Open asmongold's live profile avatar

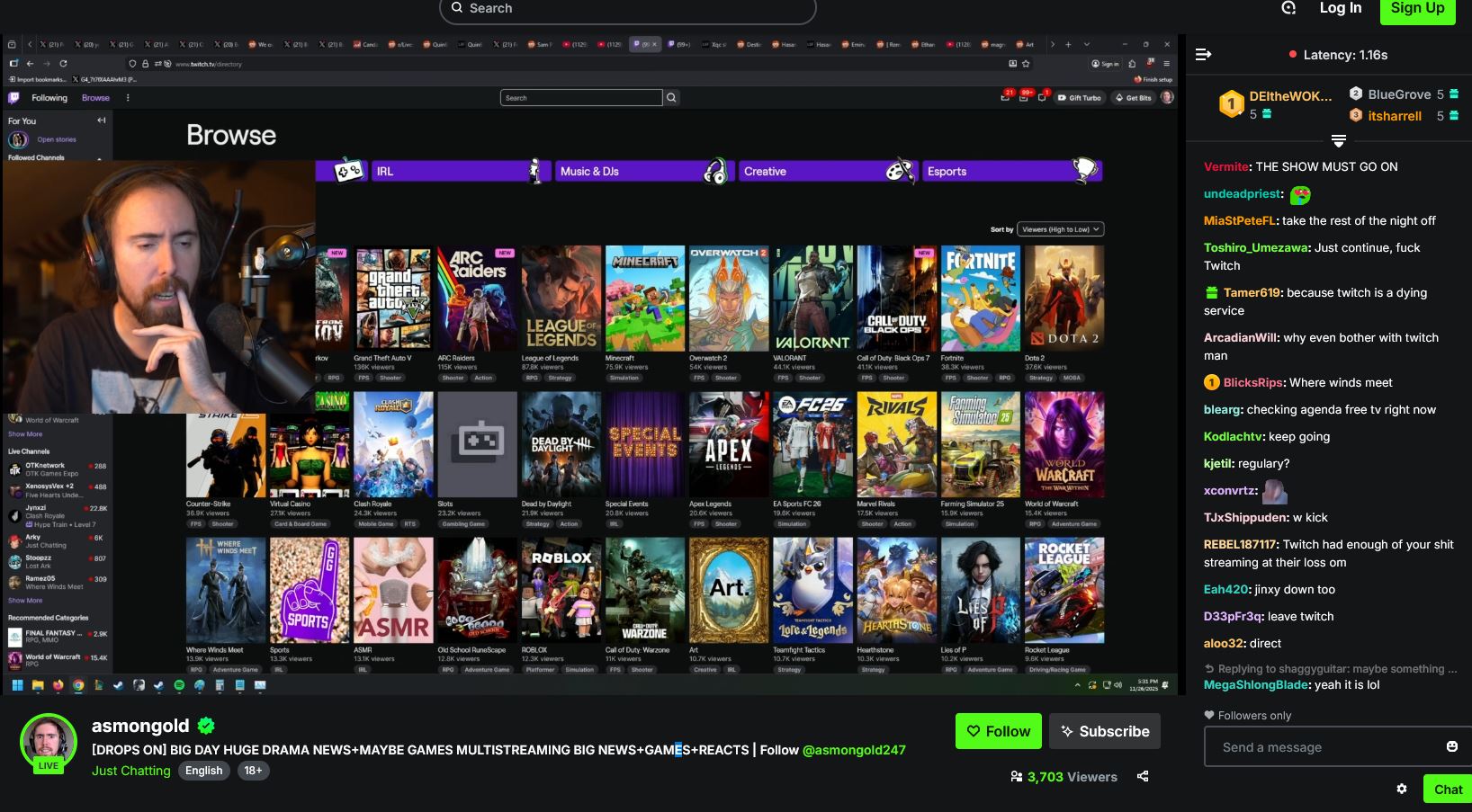[x=49, y=742]
